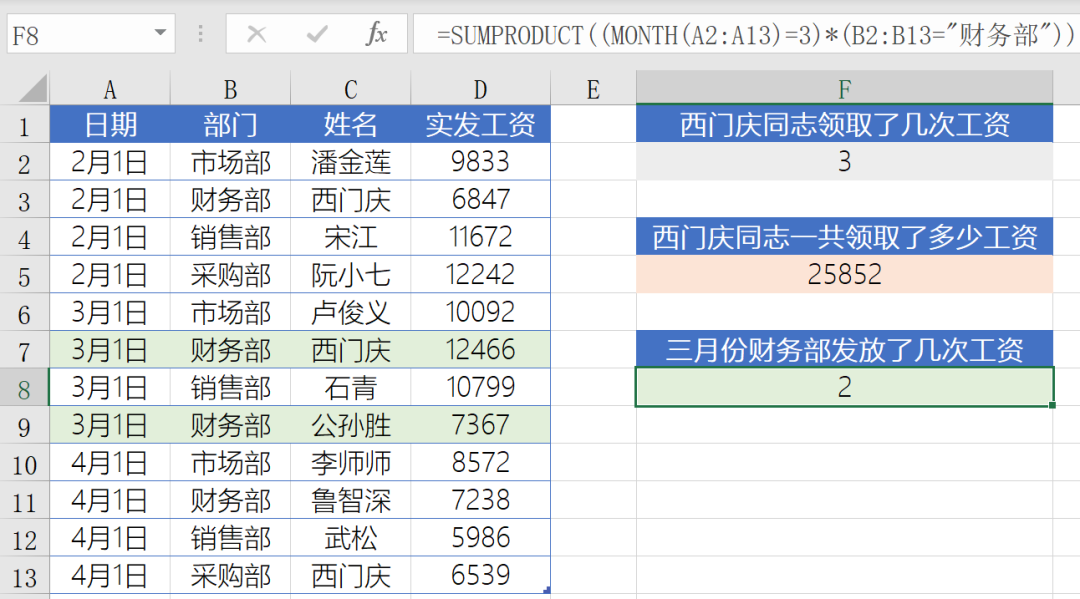1080x599 pixels.
Task: Select column F header
Action: [844, 90]
